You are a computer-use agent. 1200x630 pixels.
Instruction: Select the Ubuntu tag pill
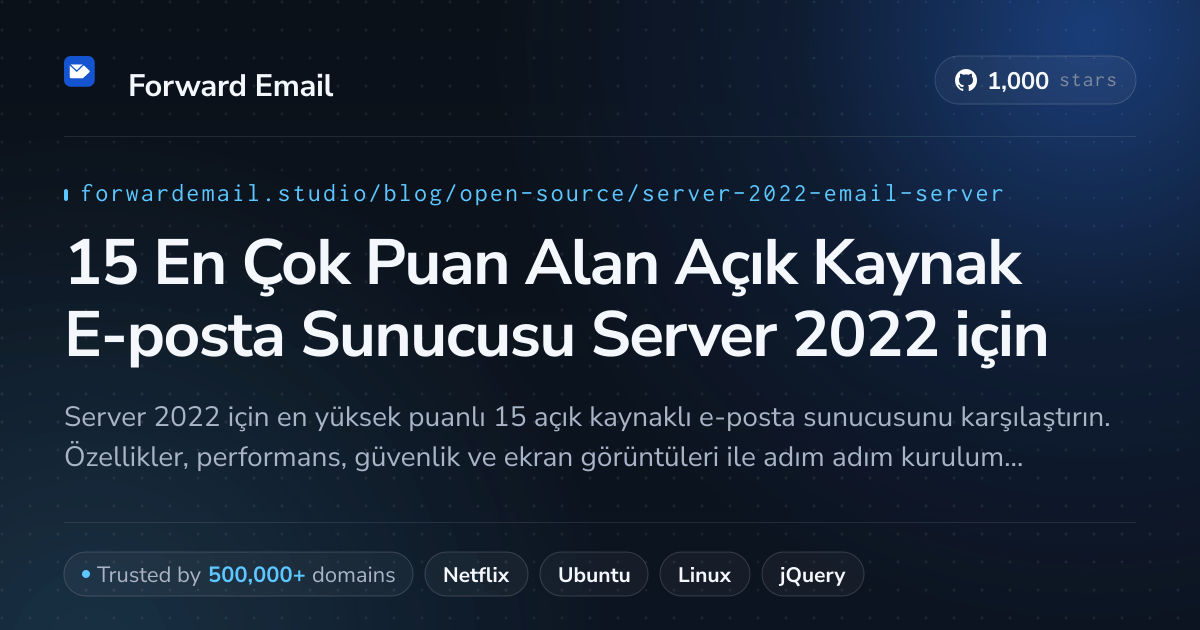coord(594,575)
